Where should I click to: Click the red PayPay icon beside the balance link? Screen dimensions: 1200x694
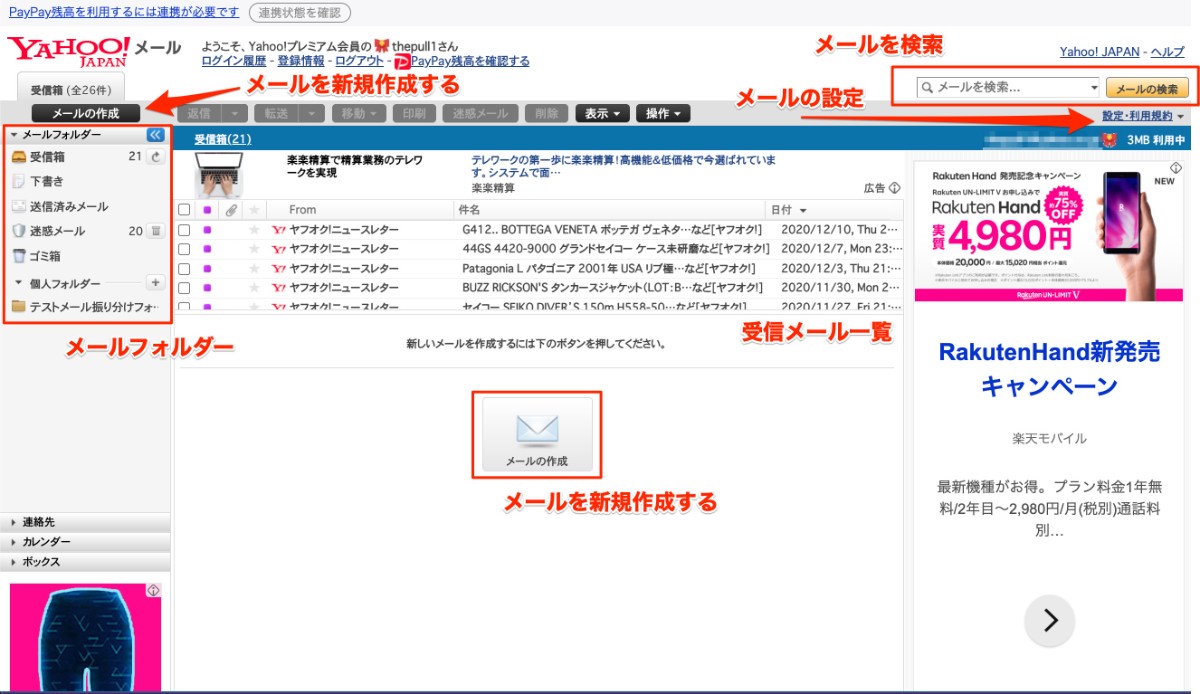[402, 61]
